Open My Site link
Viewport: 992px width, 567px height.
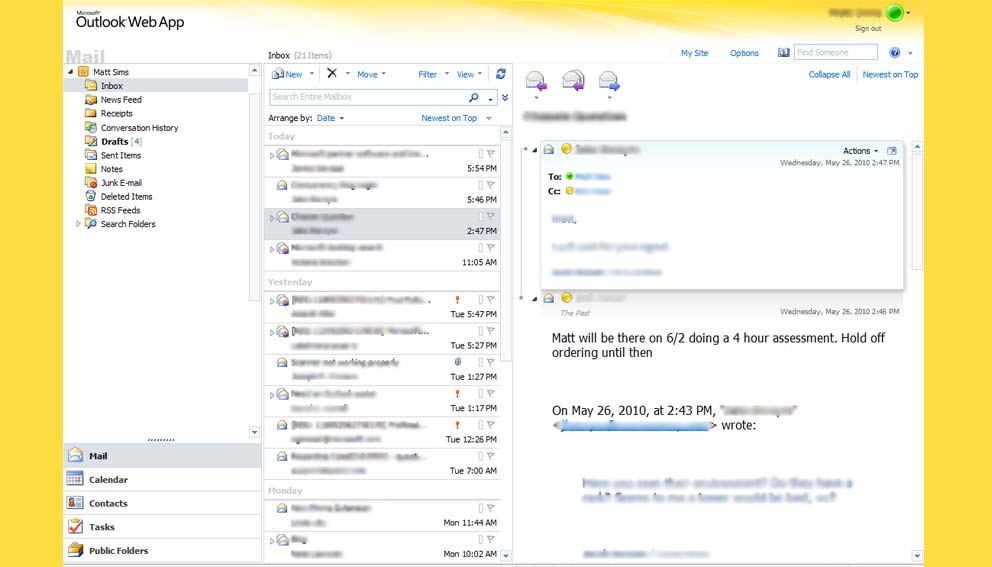pos(694,53)
